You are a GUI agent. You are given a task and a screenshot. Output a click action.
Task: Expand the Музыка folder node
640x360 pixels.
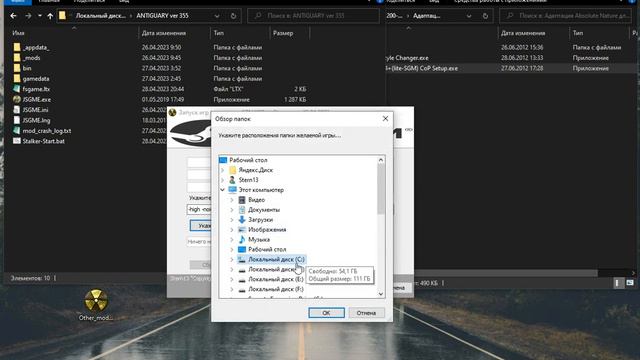pyautogui.click(x=232, y=240)
